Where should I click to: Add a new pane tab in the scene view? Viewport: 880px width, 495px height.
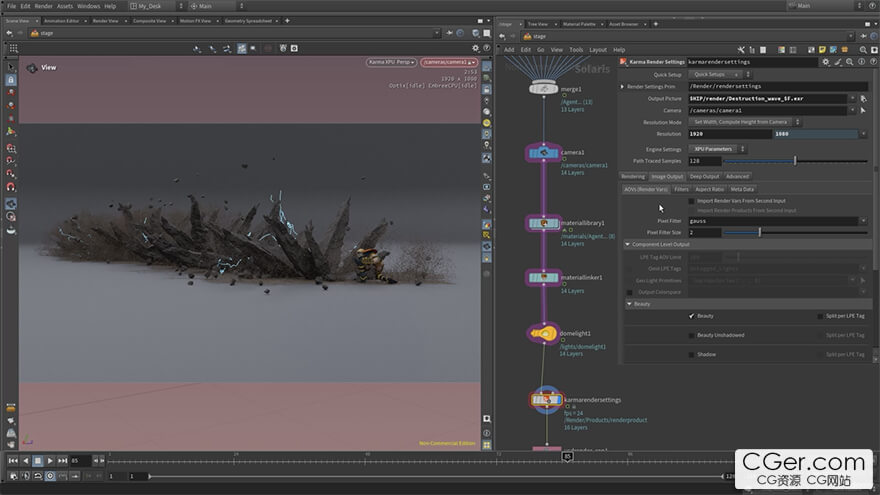coord(287,21)
